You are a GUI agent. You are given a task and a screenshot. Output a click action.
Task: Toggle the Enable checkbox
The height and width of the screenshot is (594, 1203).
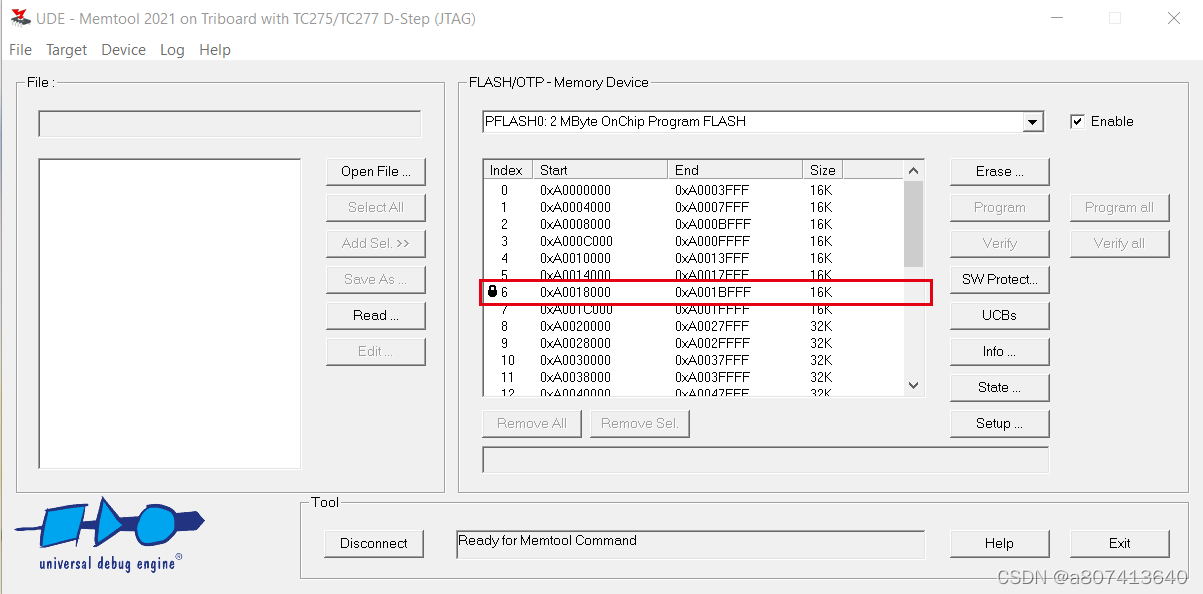click(x=1077, y=121)
